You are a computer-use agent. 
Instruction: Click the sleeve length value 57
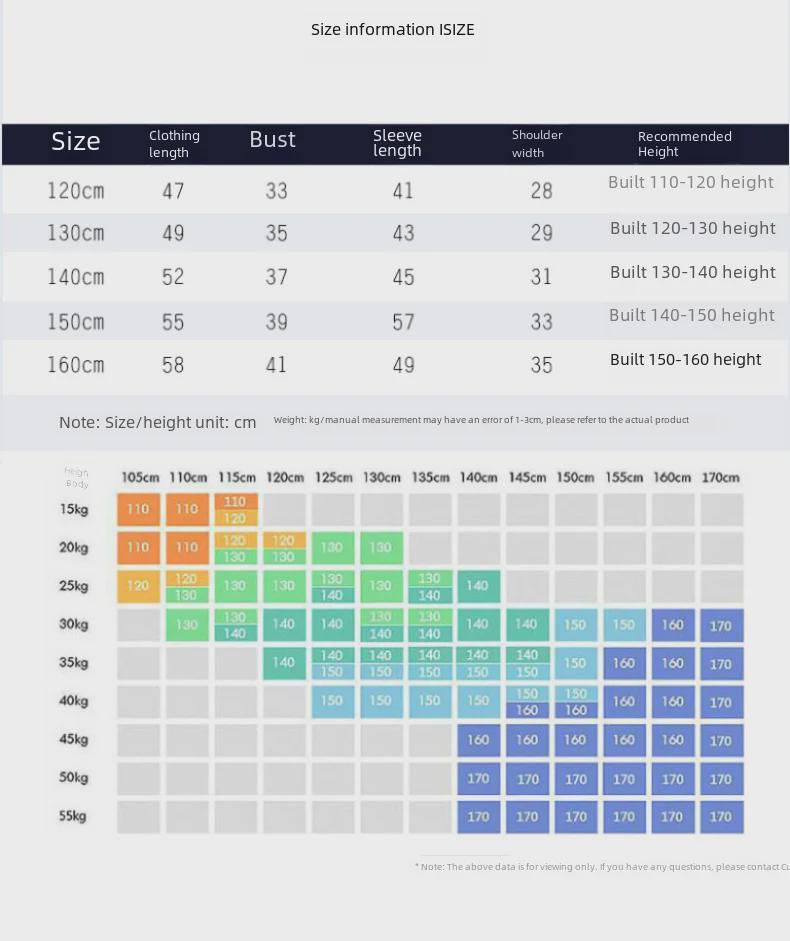(403, 322)
